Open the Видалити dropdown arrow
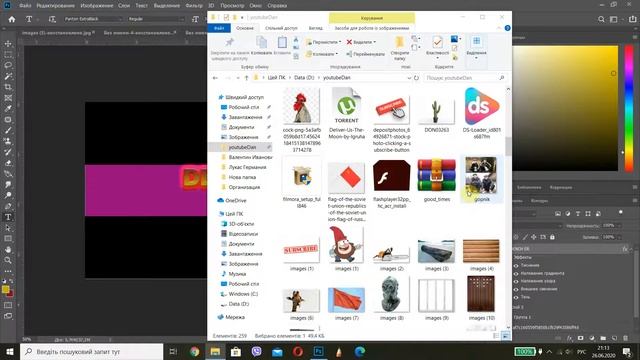 tap(375, 42)
